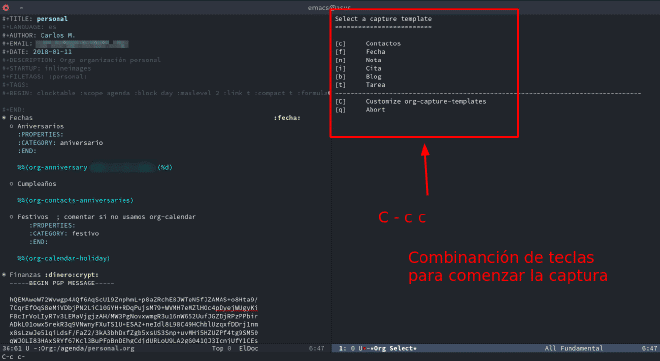Collapse the Fechas heading bullet

[x=4, y=118]
